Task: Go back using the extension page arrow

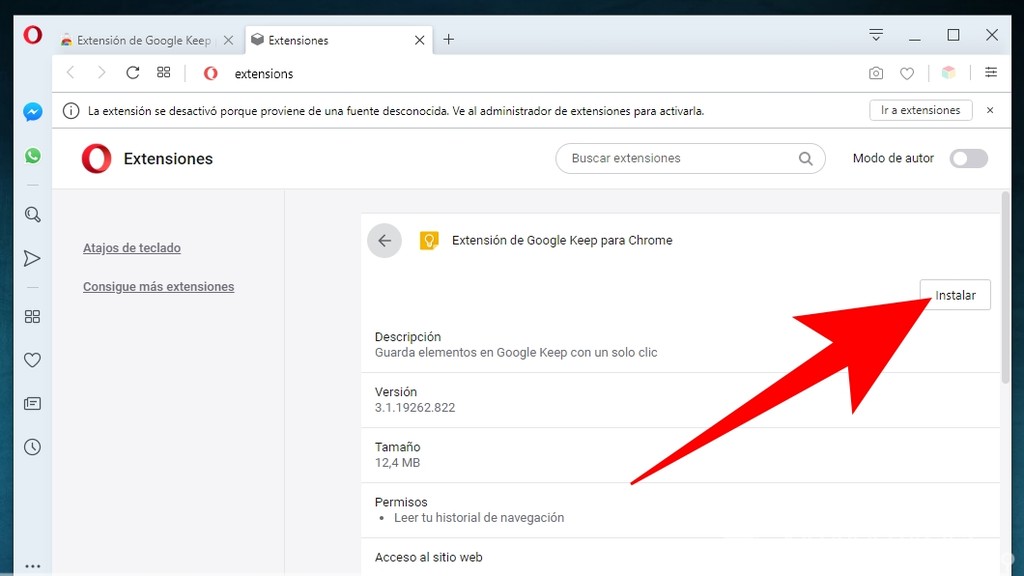Action: [385, 240]
